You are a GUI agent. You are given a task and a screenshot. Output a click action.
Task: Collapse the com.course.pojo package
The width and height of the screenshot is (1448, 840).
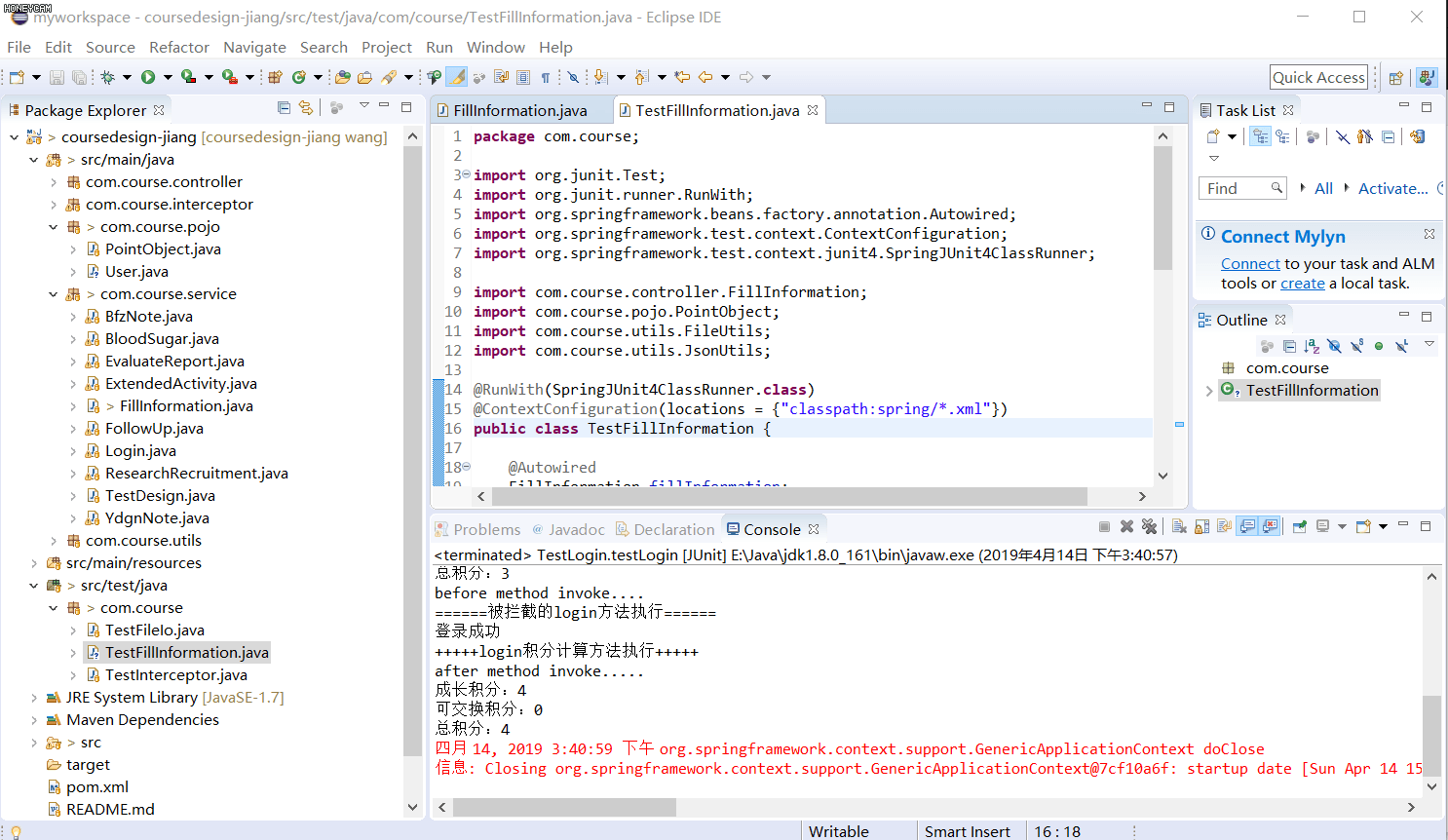[54, 227]
